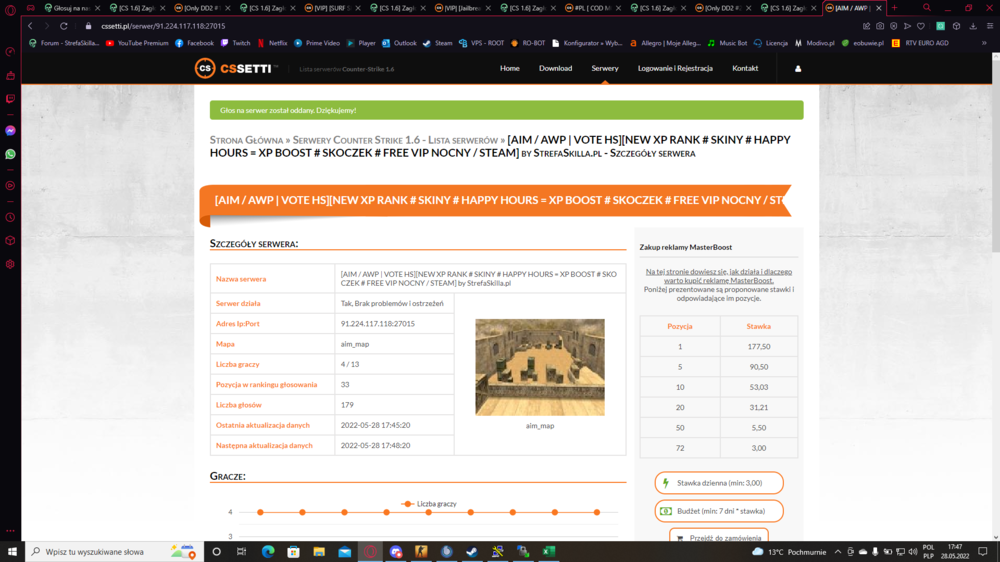
Task: Open WhatsApp panel in Opera sidebar
Action: click(10, 154)
